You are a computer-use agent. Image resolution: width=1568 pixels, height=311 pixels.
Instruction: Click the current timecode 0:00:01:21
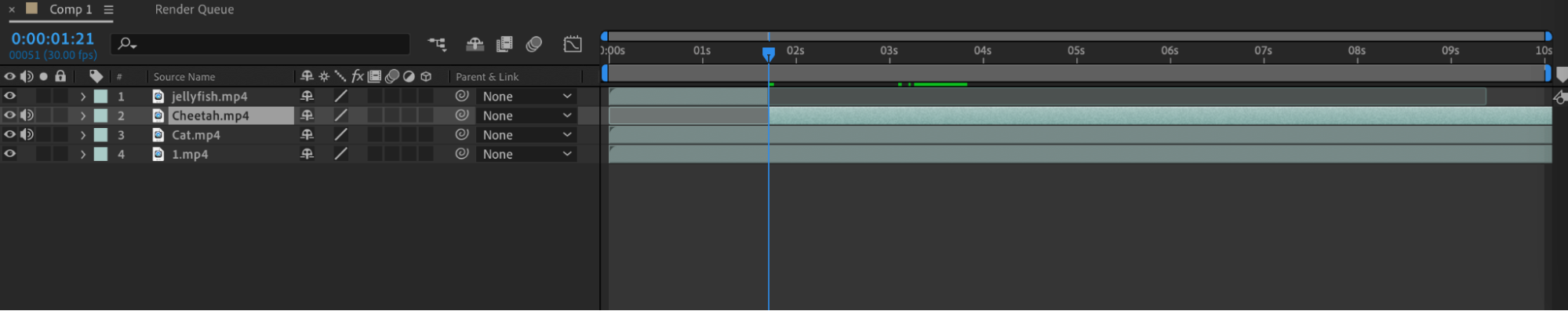[53, 38]
